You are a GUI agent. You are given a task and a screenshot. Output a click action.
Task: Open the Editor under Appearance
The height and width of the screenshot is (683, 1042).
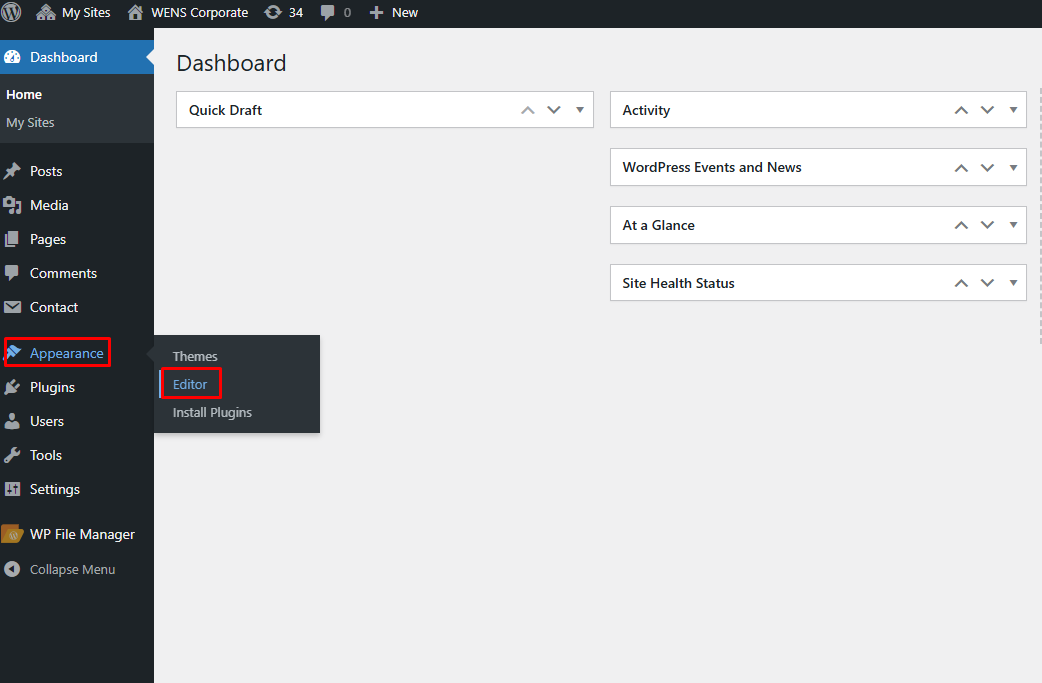[190, 384]
